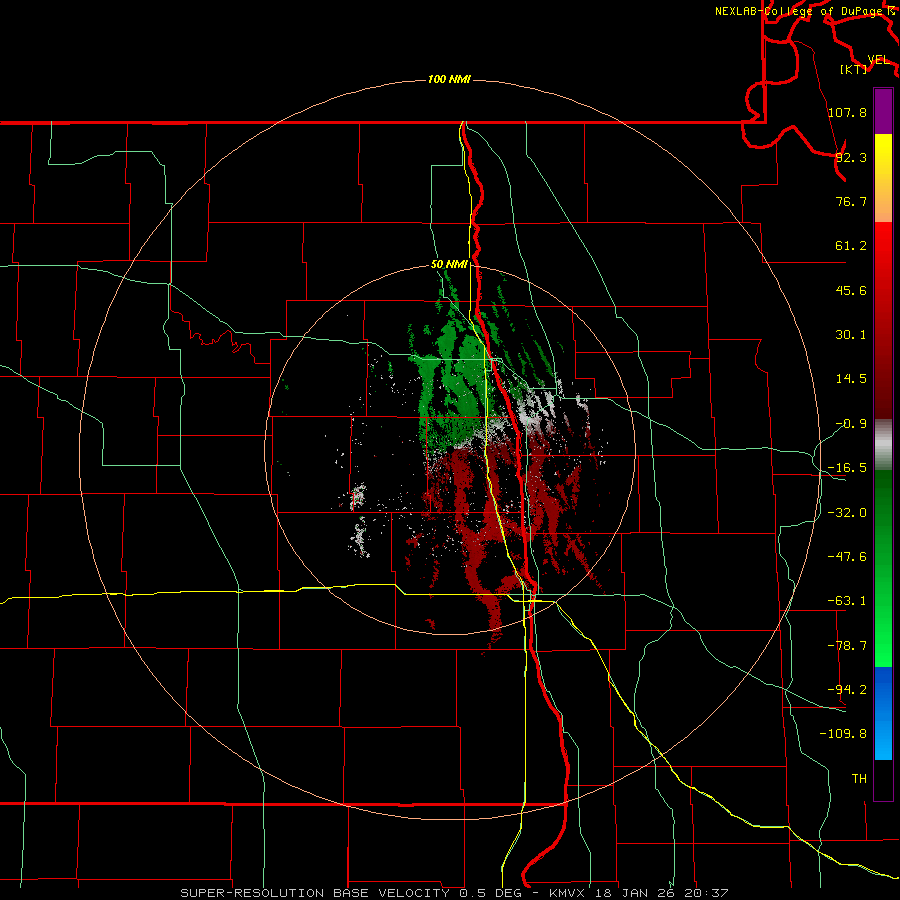Pick the purple segment of the velocity scale
The width and height of the screenshot is (900, 900).
point(883,111)
